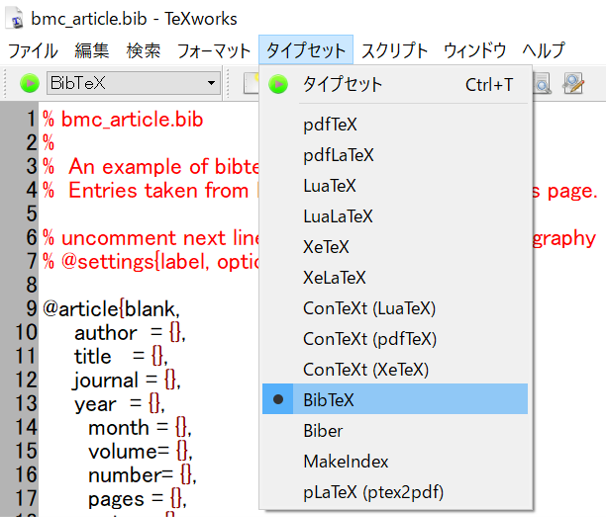
Task: Choose タイプセット Ctrl+T menu entry
Action: tap(395, 84)
